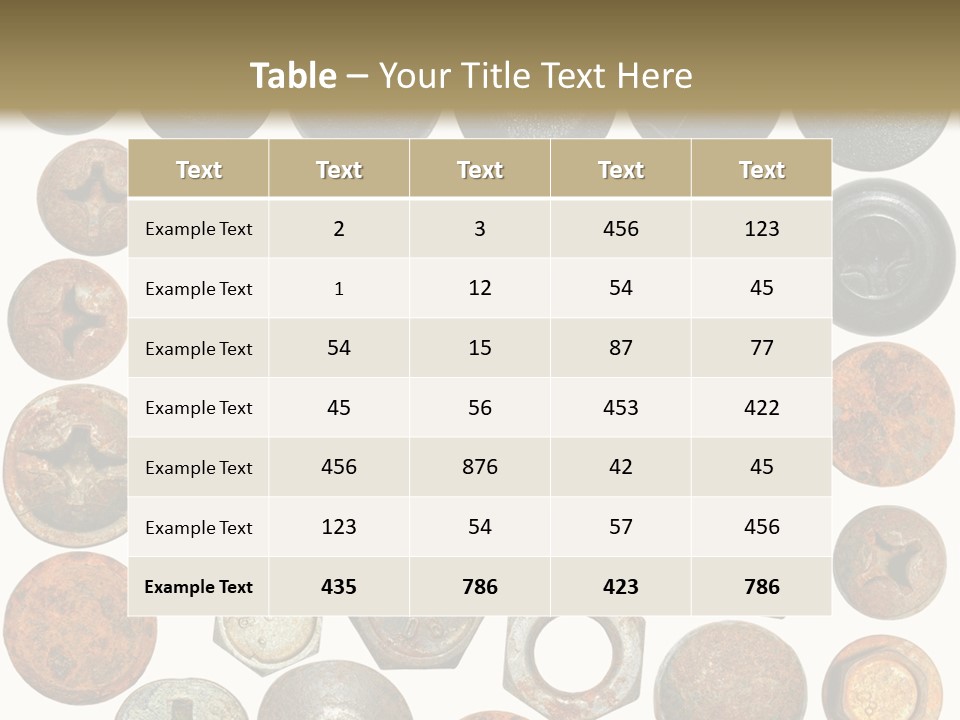The height and width of the screenshot is (720, 960).
Task: Click the 'Text' header above the Example Text column
Action: coord(198,169)
